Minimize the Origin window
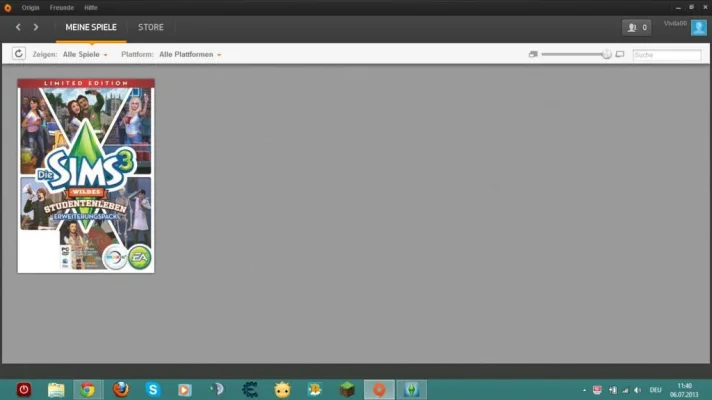The height and width of the screenshot is (400, 712). coord(678,8)
